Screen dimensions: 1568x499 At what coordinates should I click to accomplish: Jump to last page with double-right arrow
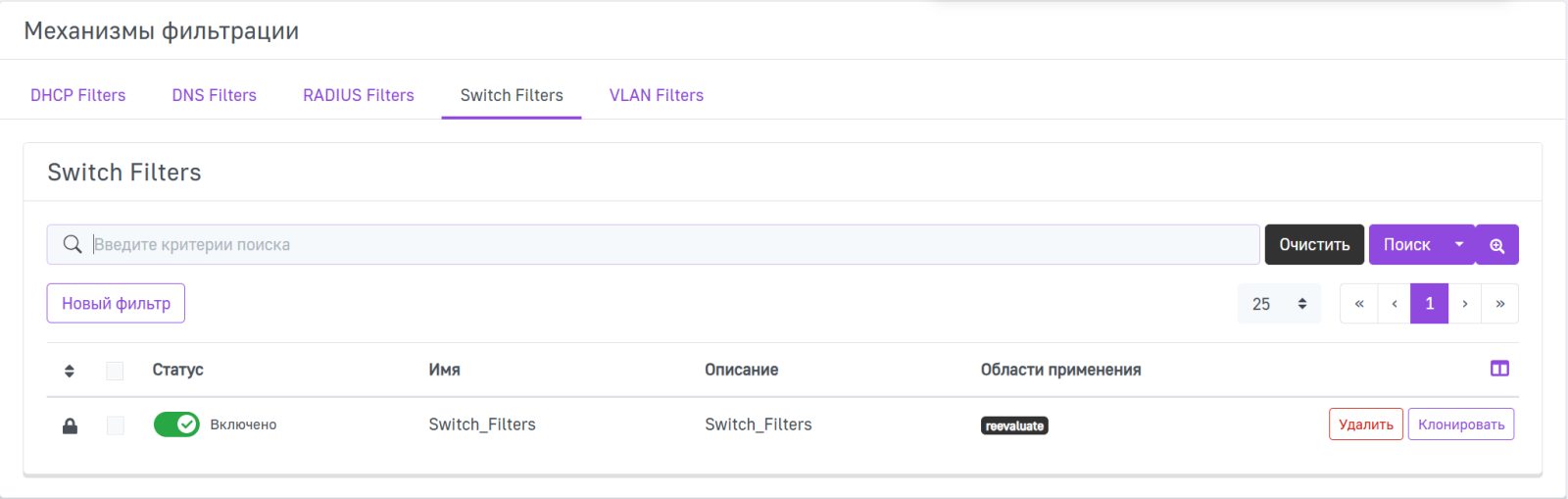tap(1500, 304)
